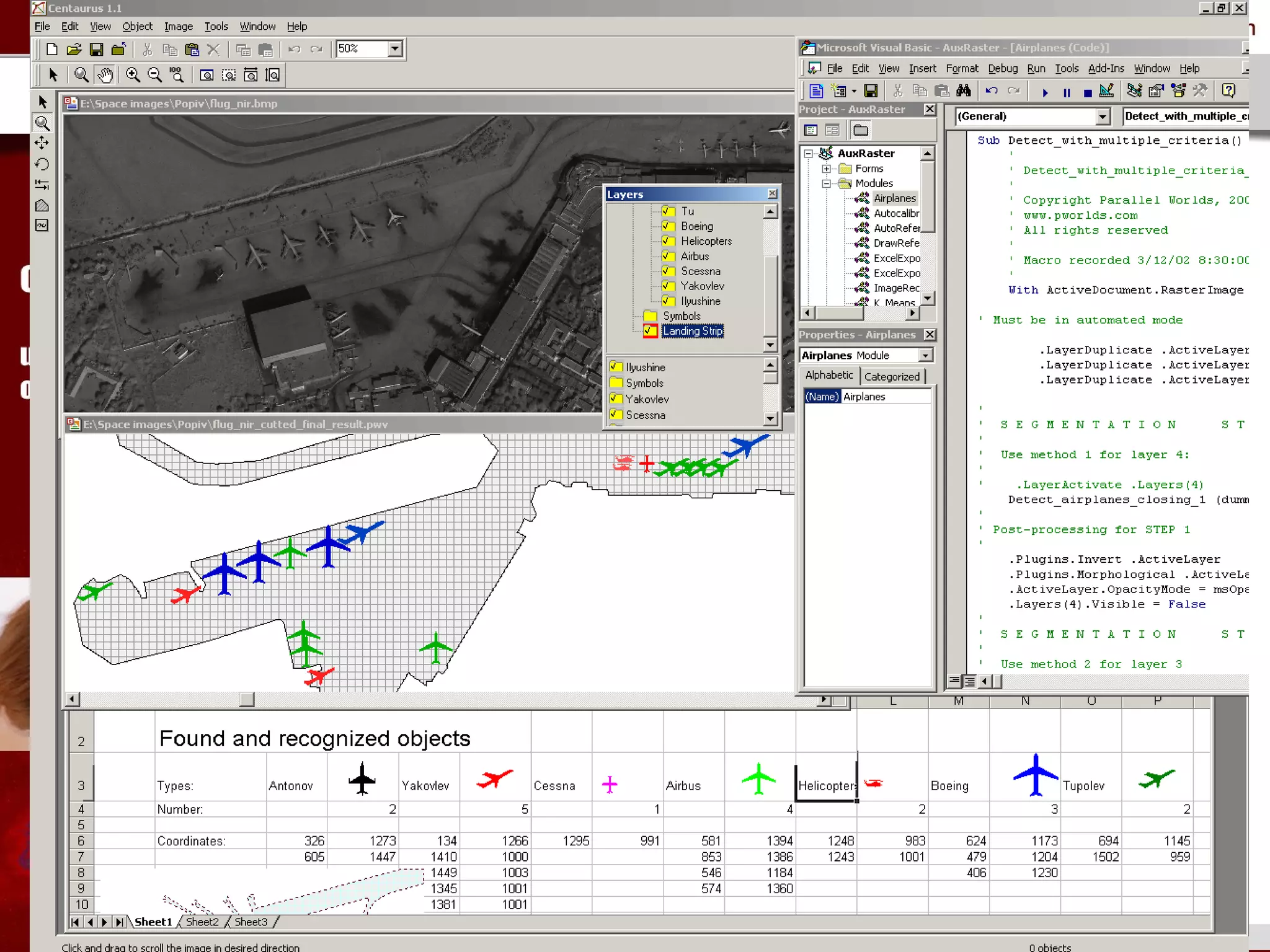The width and height of the screenshot is (1270, 952).
Task: Toggle the Helicopters layer checkbox
Action: tap(668, 241)
